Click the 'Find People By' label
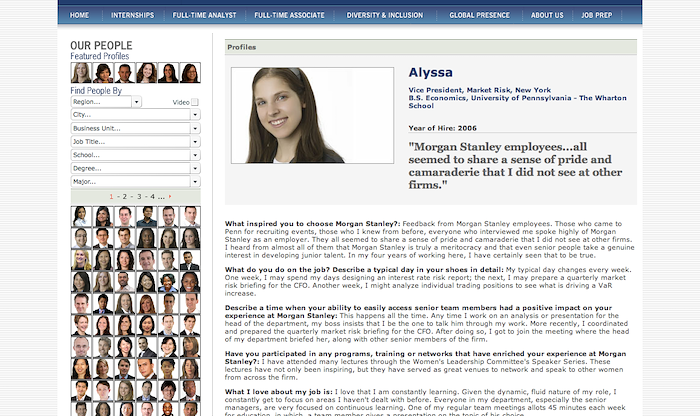 click(x=96, y=91)
